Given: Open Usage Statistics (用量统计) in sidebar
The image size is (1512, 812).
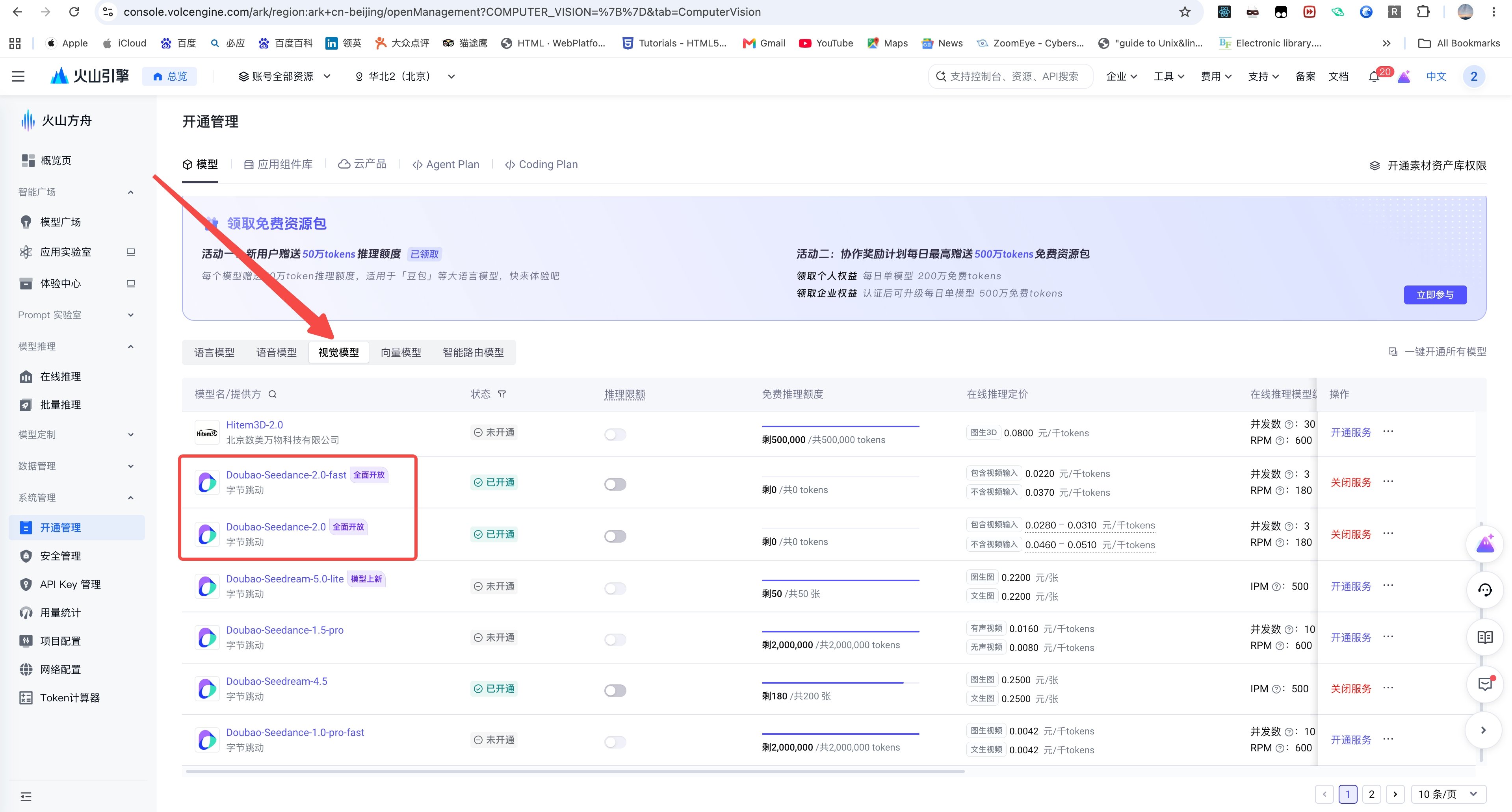Looking at the screenshot, I should pos(60,612).
